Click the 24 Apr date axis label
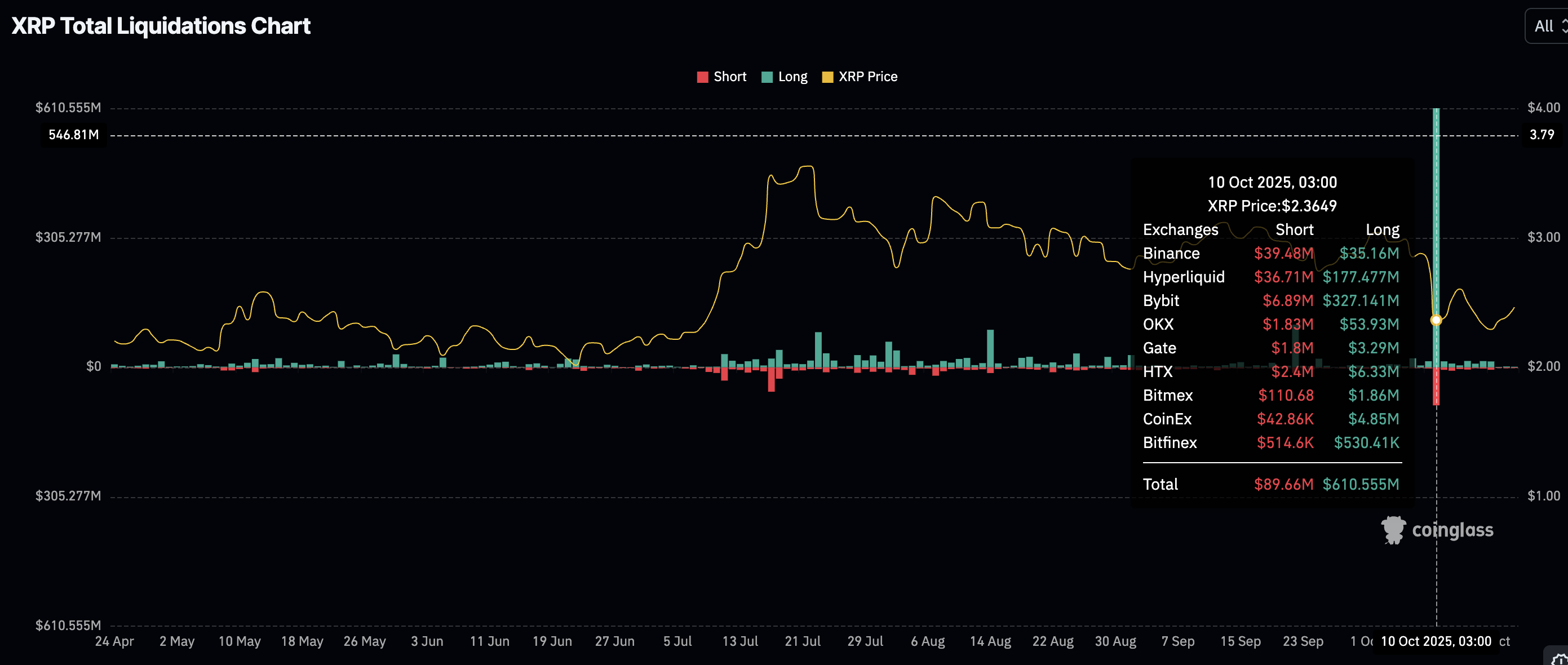Image resolution: width=1568 pixels, height=665 pixels. [114, 641]
